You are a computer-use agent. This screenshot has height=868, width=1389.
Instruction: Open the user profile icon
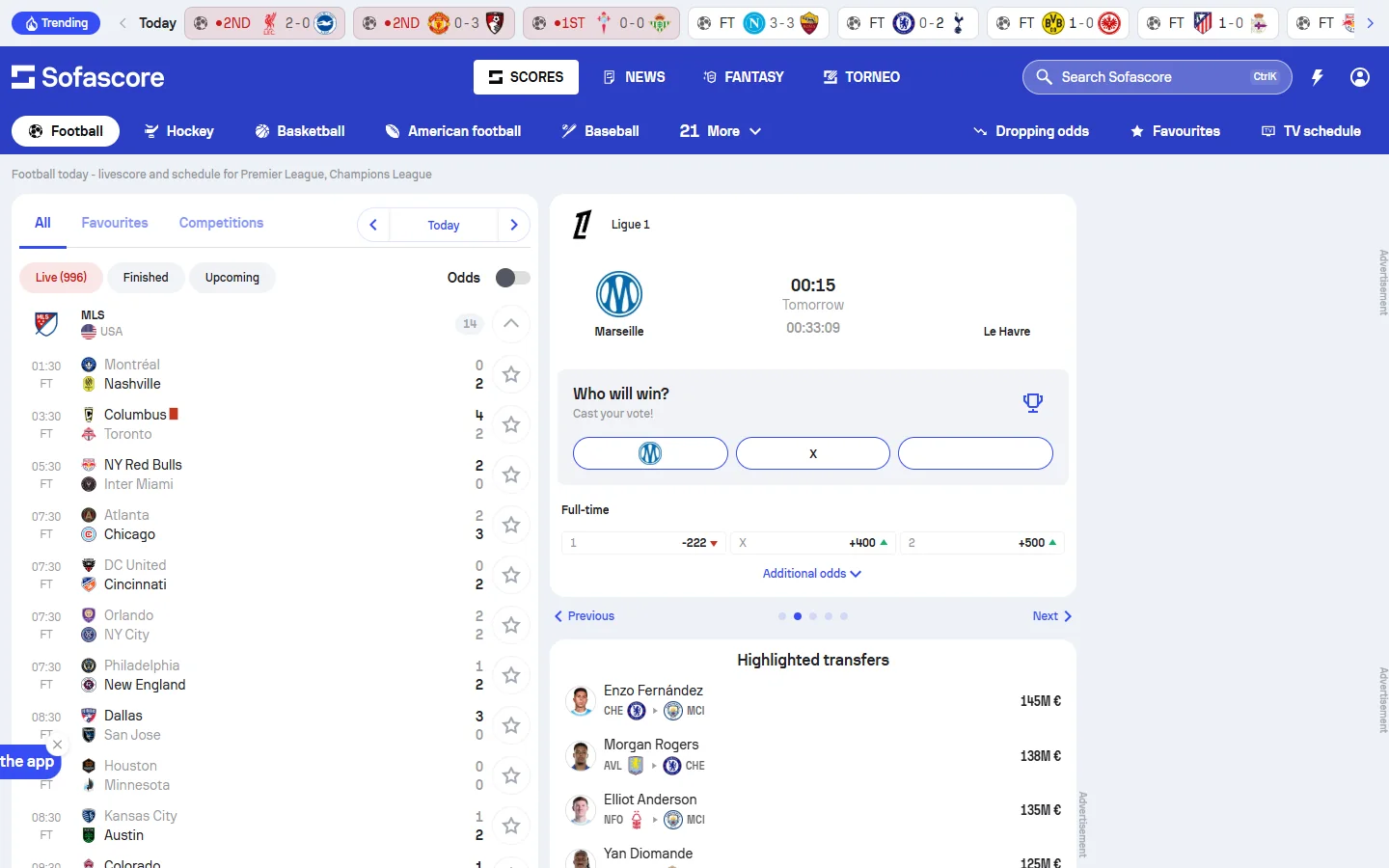[1360, 77]
